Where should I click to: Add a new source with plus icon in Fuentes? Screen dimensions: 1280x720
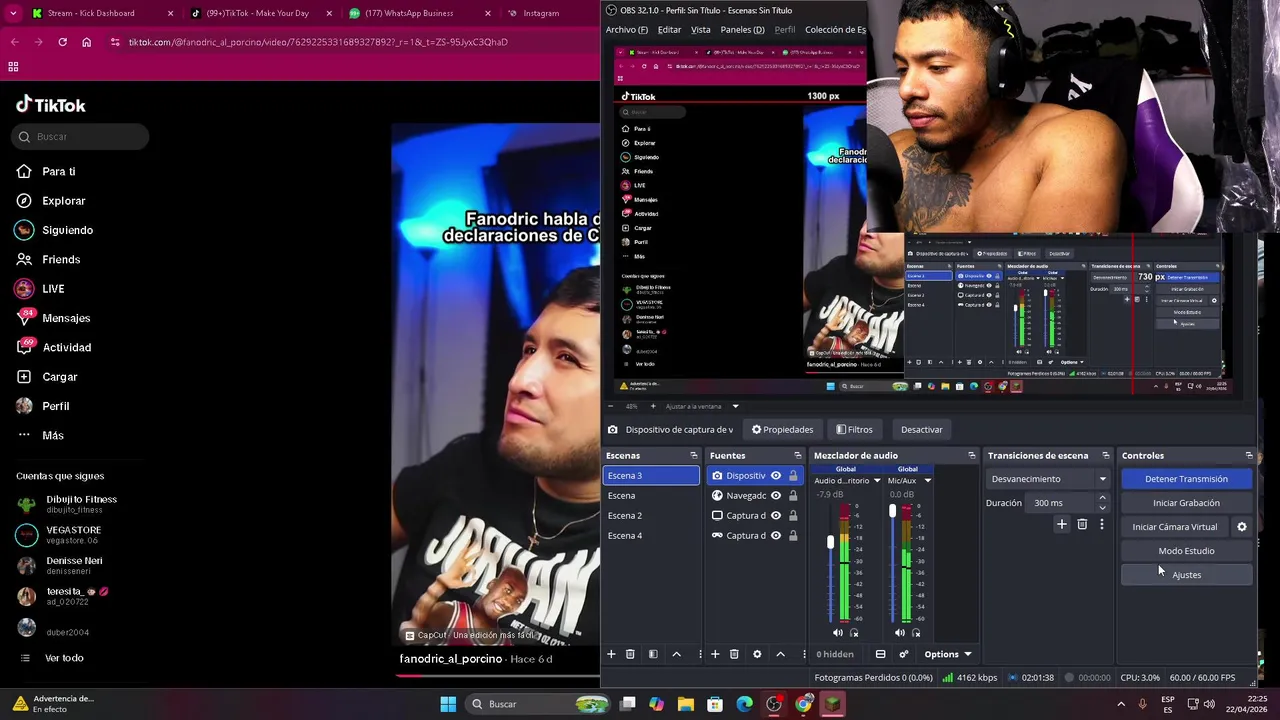point(715,654)
